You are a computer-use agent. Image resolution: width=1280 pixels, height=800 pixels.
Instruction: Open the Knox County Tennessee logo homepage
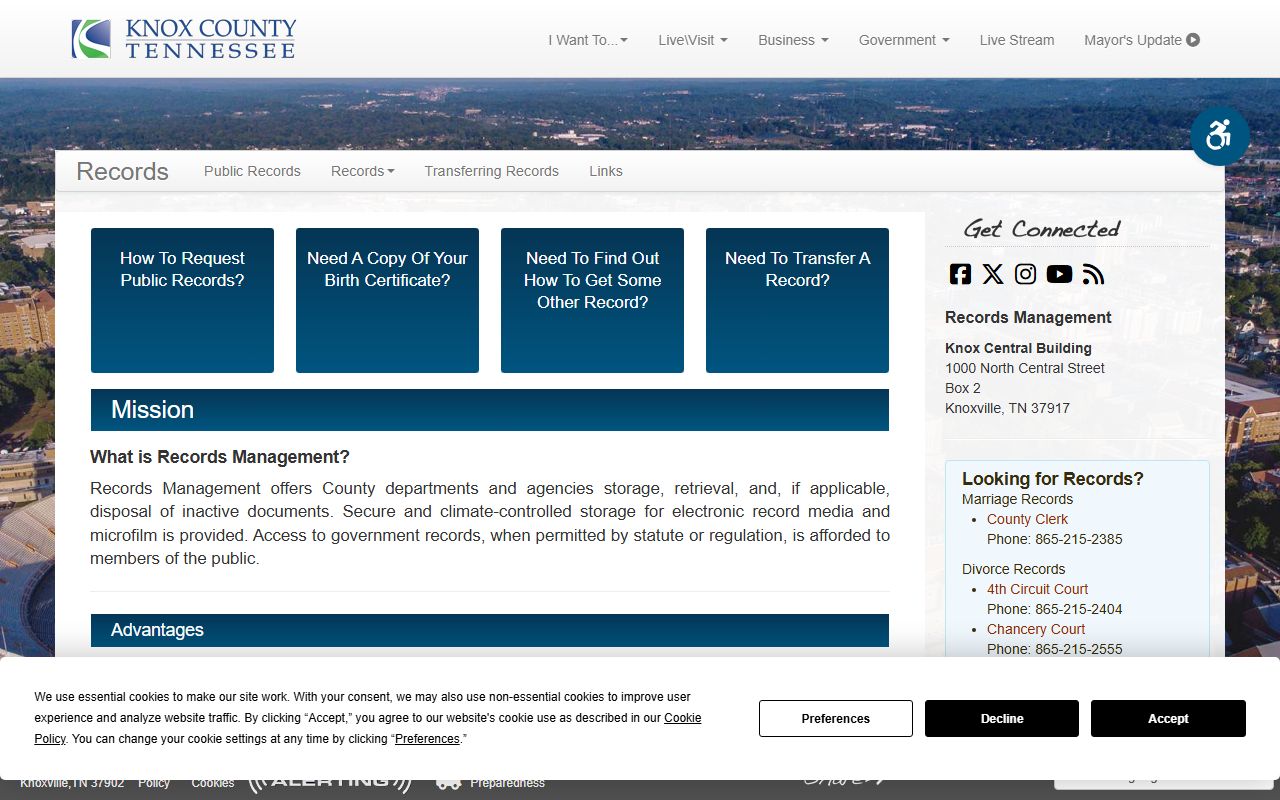(184, 39)
